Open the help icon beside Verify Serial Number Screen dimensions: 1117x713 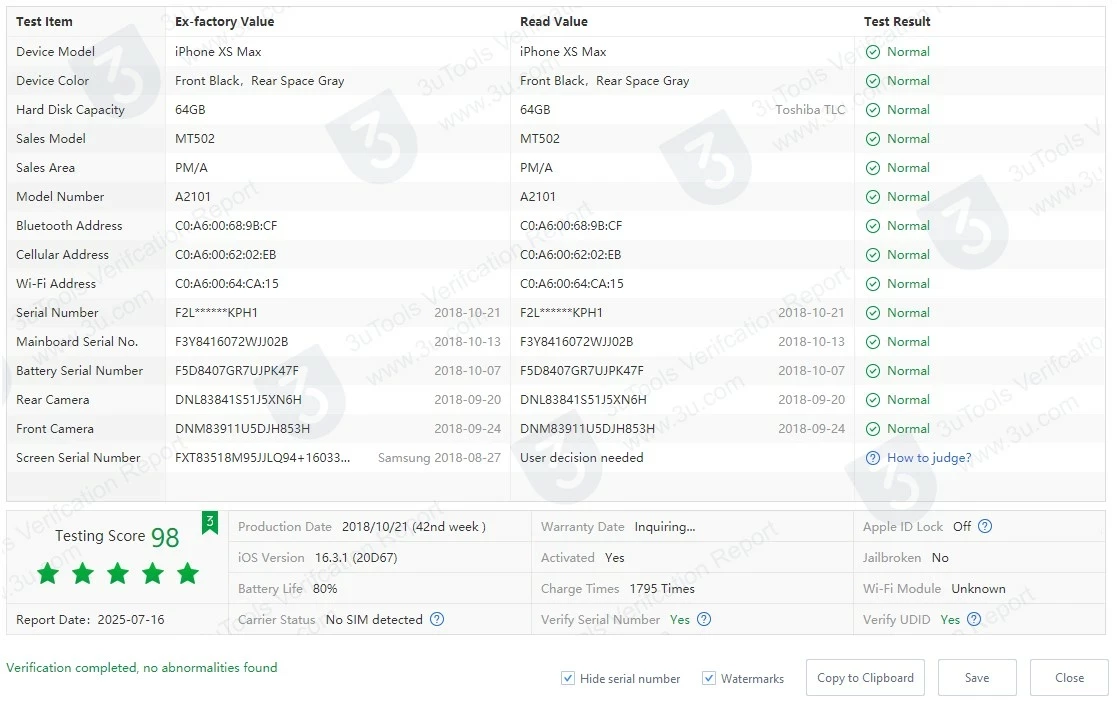tap(704, 619)
